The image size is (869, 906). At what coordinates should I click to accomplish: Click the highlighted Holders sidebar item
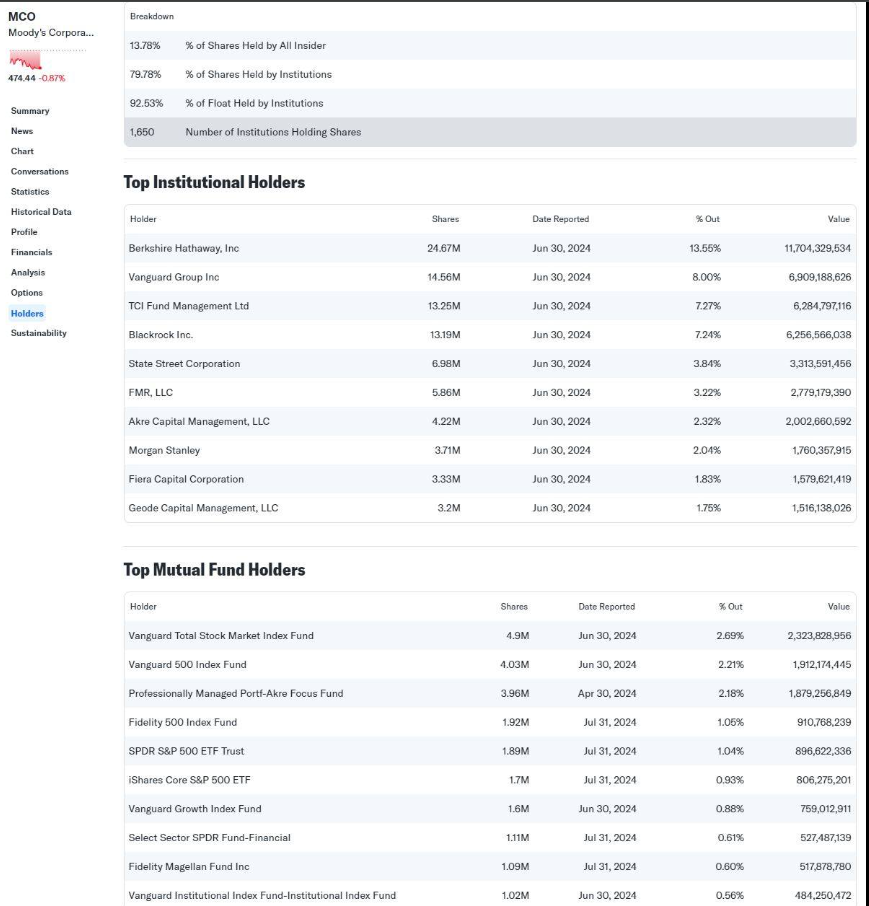tap(27, 313)
